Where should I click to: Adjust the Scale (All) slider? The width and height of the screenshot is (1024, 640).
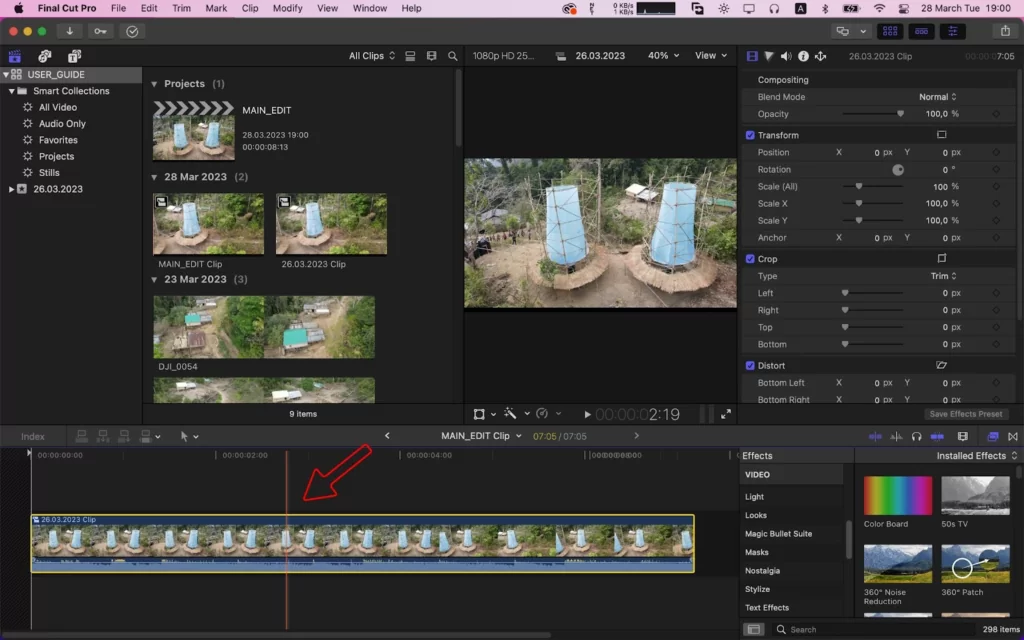873,186
